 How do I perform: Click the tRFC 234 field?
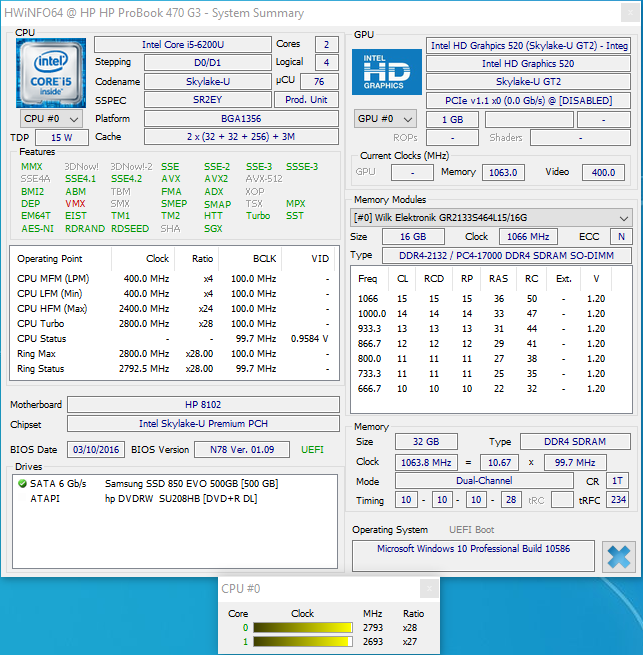(618, 500)
